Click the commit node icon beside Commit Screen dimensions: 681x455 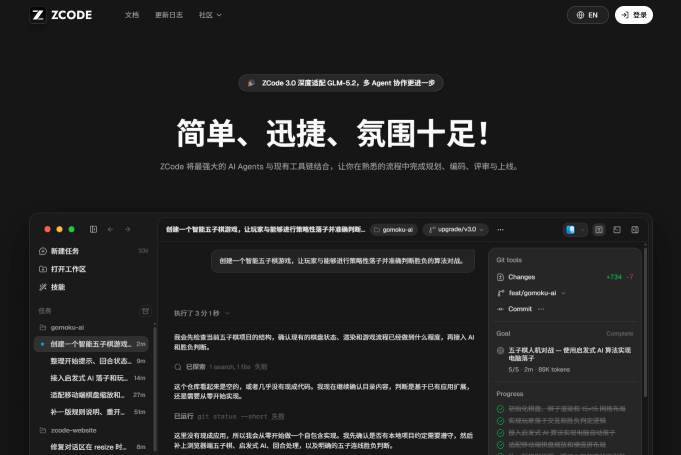[500, 309]
